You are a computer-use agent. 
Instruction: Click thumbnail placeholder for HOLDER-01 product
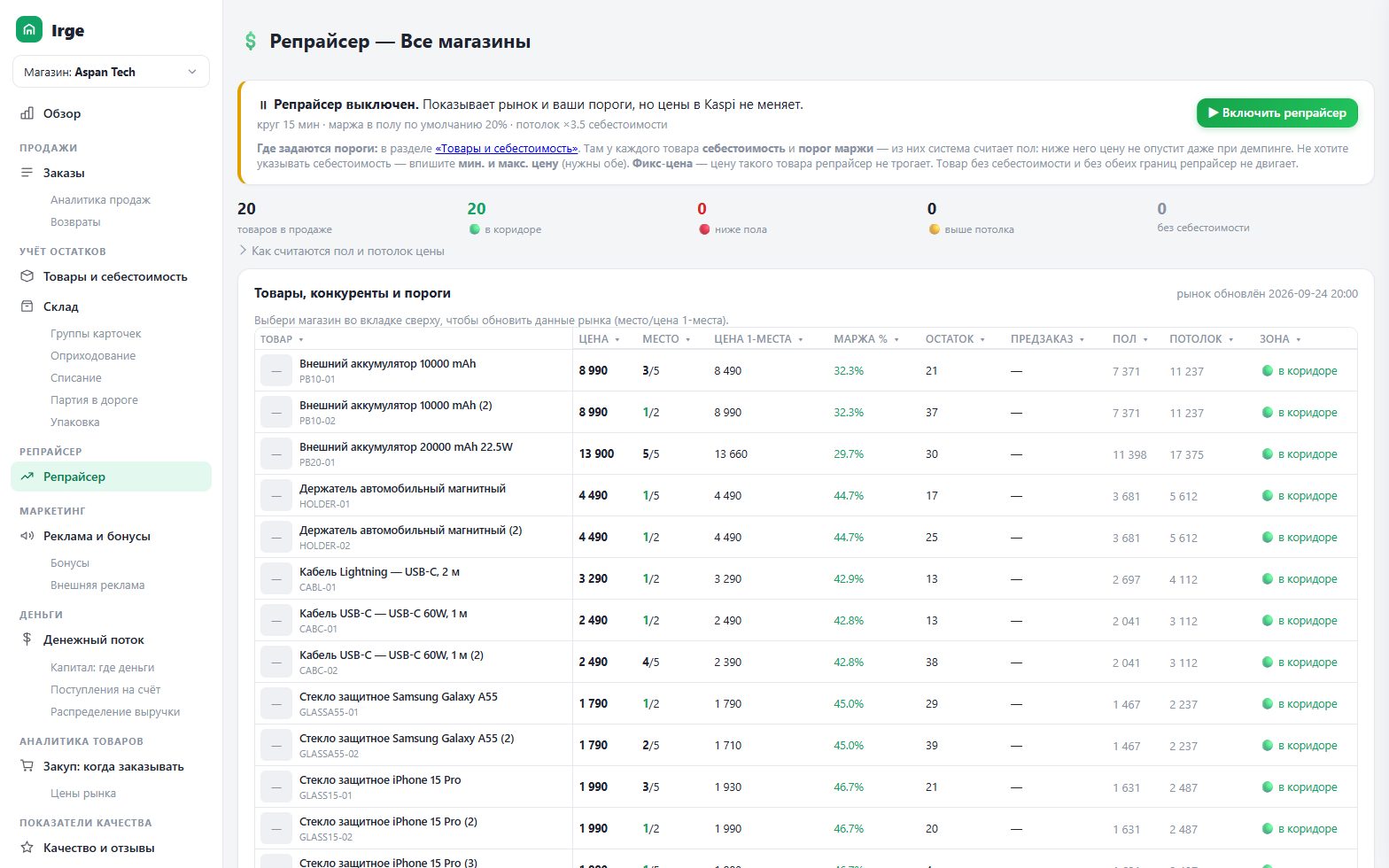pos(276,495)
